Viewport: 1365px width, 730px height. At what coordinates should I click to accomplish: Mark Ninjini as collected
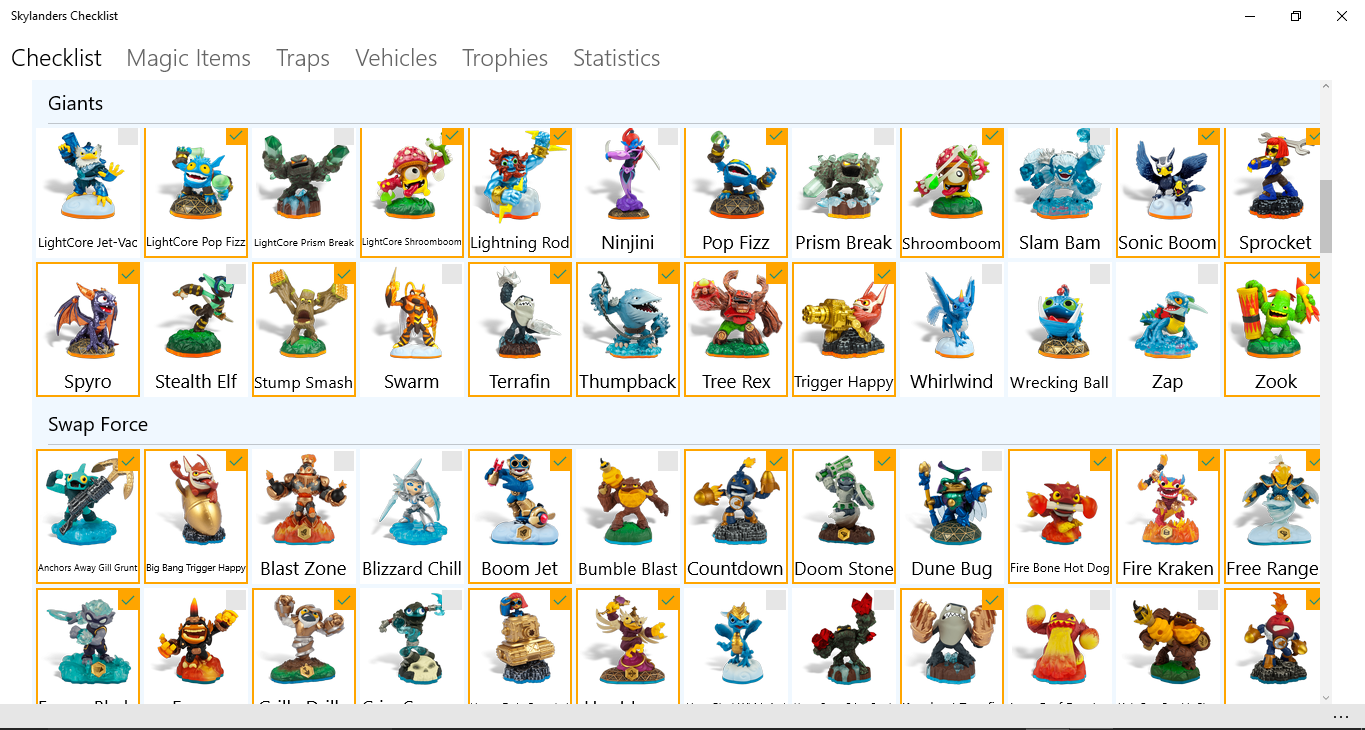tap(668, 135)
